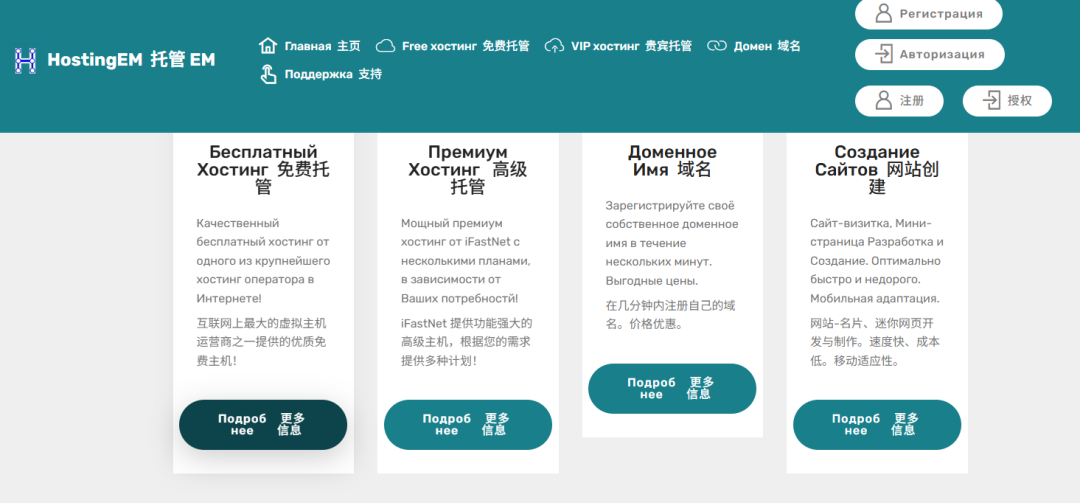Click the text 'Зарегистрируйте своё собственное доменное имя'
The width and height of the screenshot is (1080, 503).
click(x=672, y=243)
